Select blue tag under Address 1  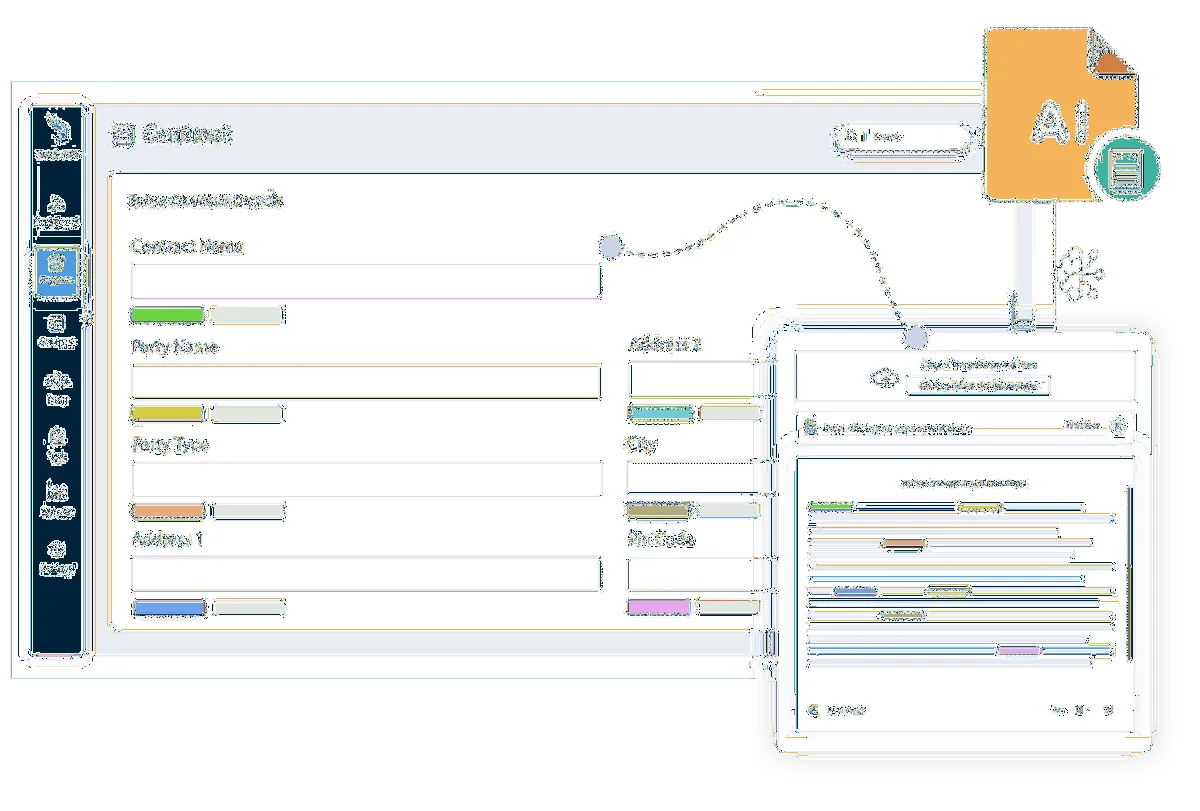click(x=169, y=607)
